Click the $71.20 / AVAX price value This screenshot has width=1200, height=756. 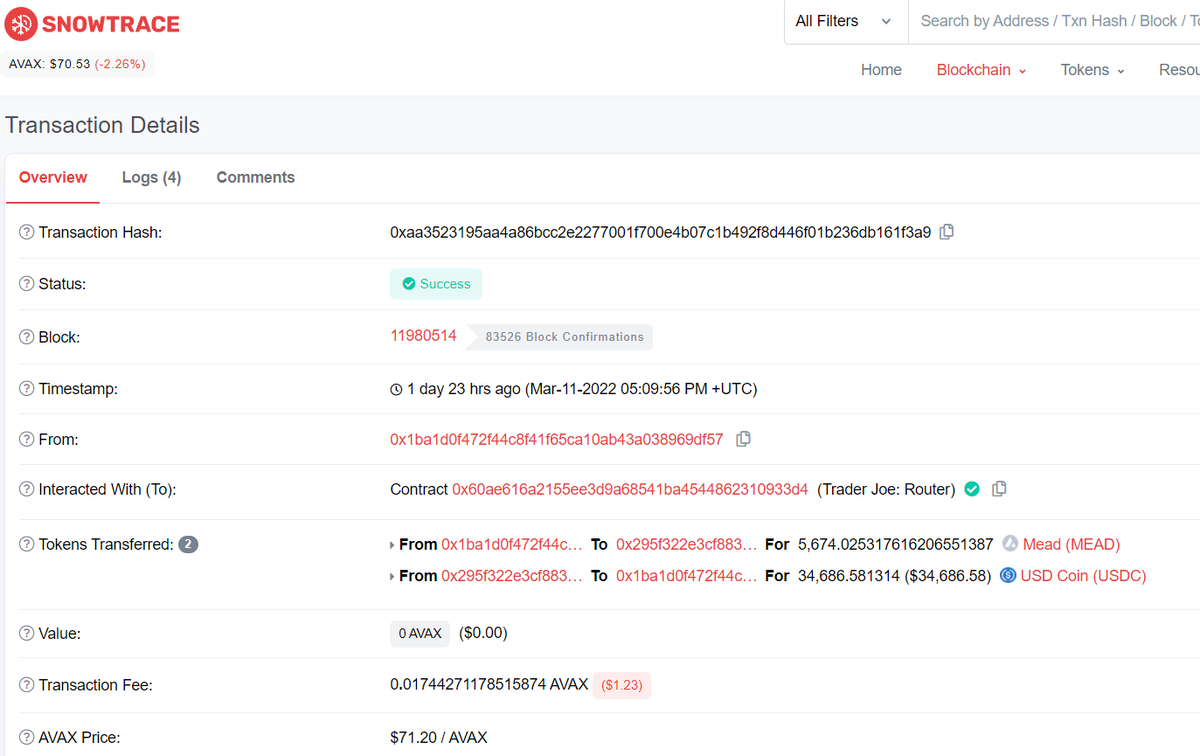point(438,738)
